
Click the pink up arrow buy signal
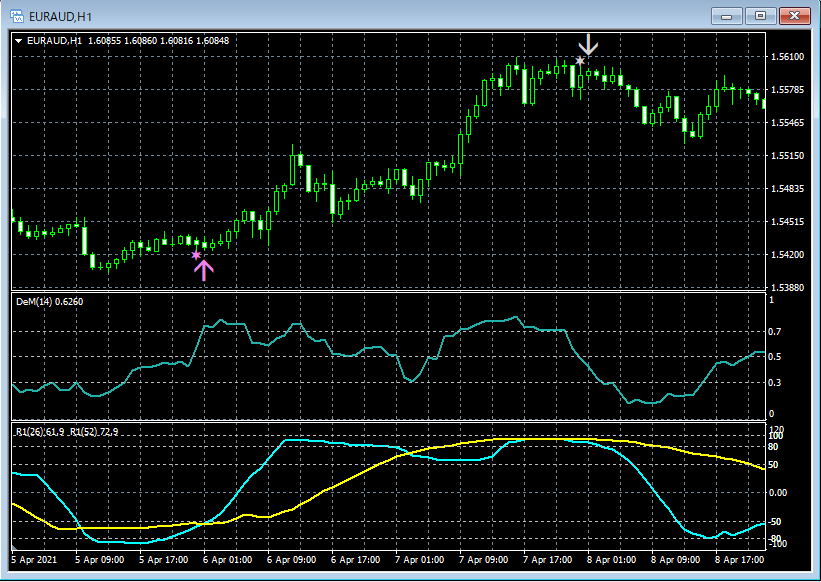click(203, 269)
